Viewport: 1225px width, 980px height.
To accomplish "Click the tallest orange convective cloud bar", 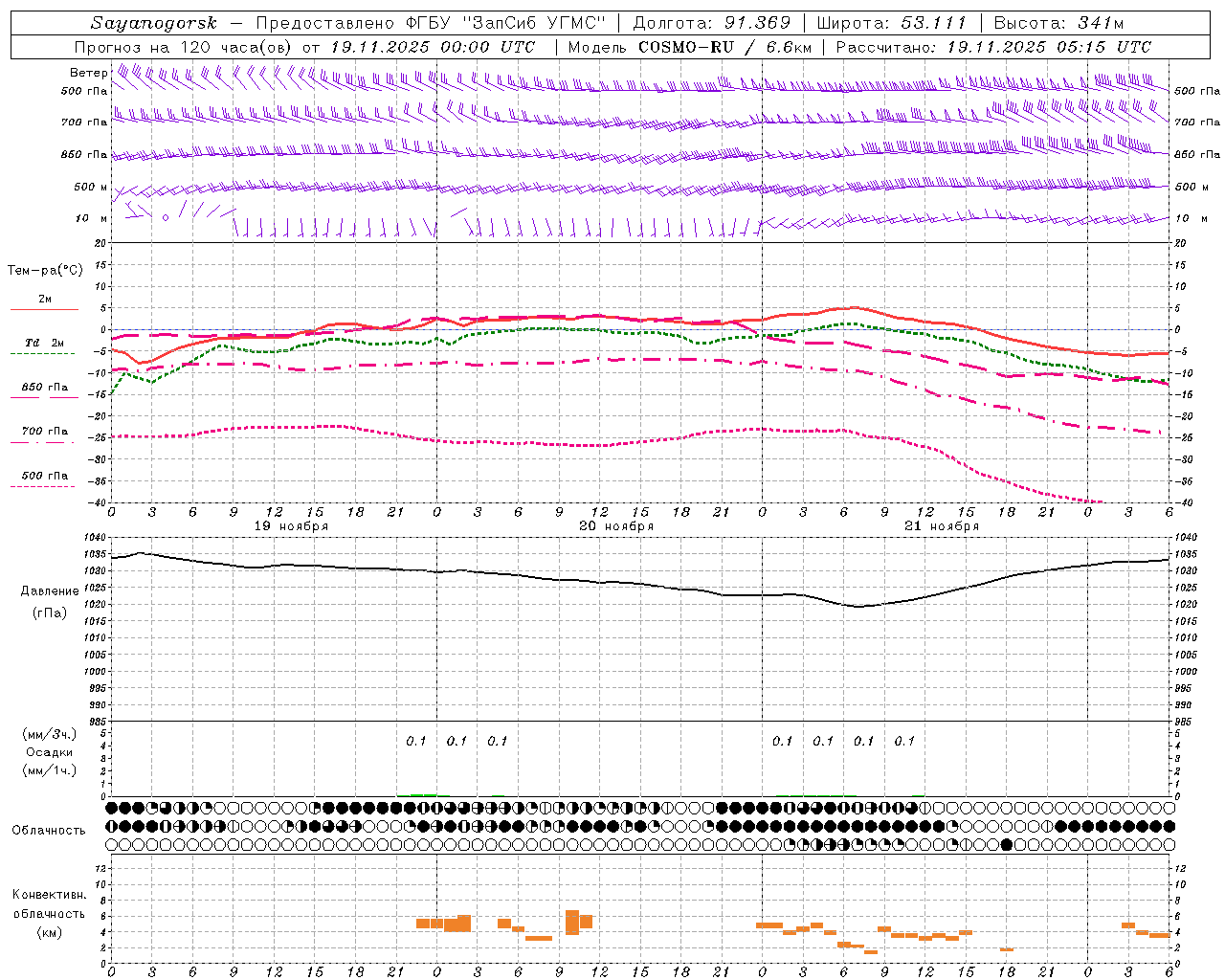I will pos(572,923).
